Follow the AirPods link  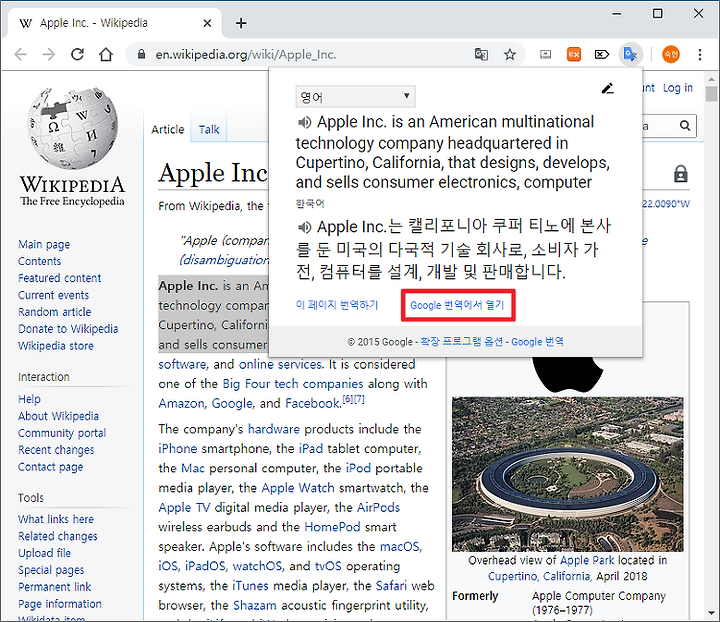(x=378, y=507)
